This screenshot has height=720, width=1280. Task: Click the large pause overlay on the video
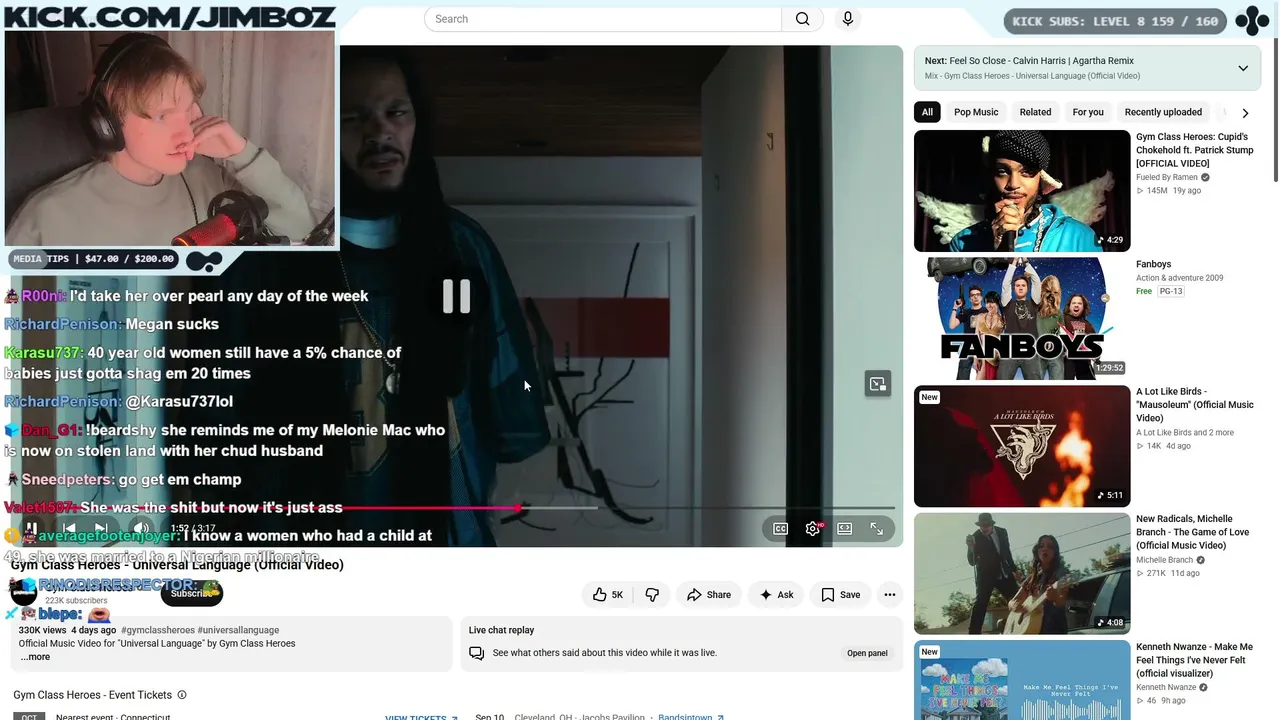(456, 296)
